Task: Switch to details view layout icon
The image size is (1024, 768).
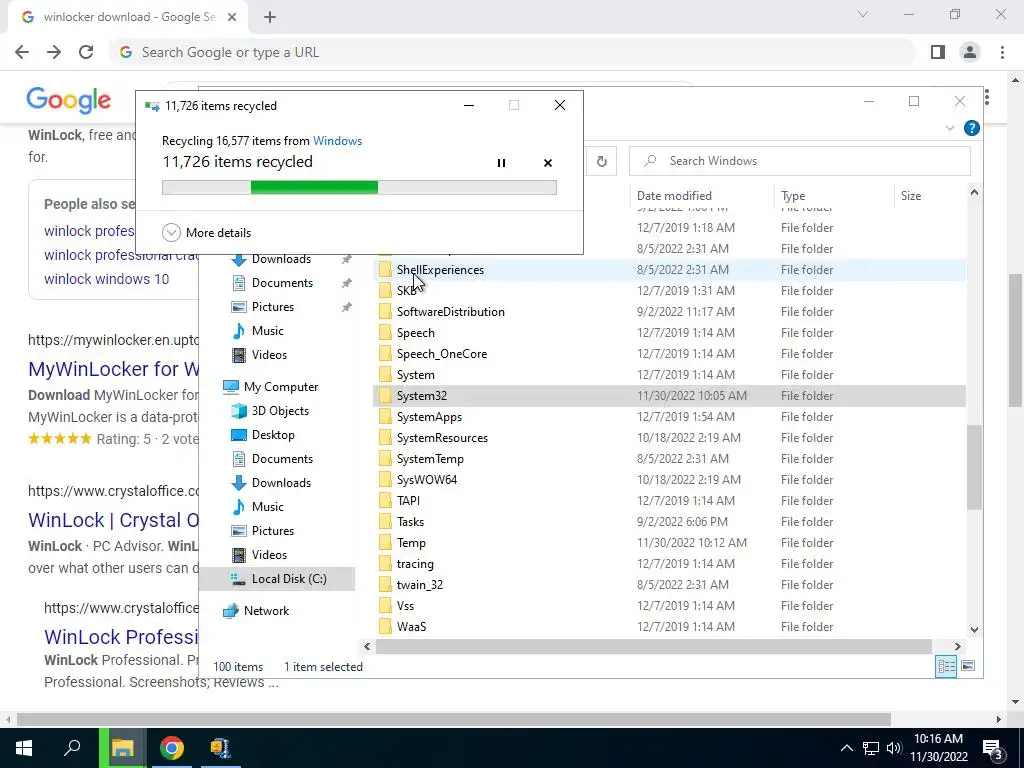Action: pyautogui.click(x=946, y=666)
